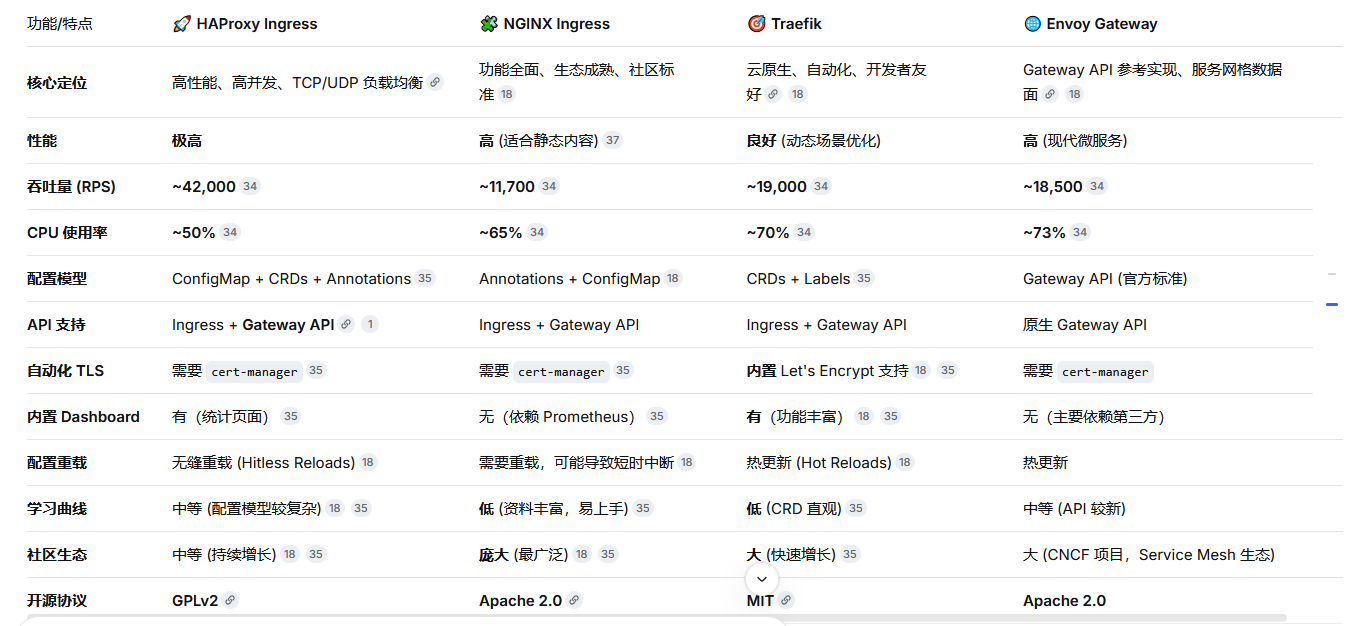Click globe icon in Envoy Gateway header
This screenshot has height=626, width=1347.
pyautogui.click(x=1032, y=24)
